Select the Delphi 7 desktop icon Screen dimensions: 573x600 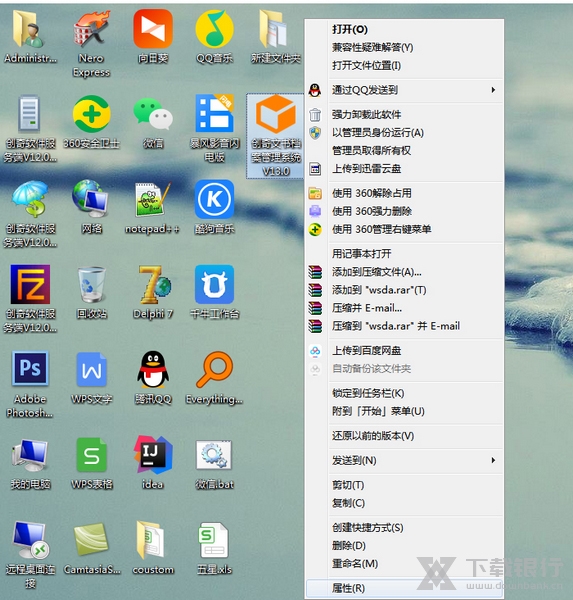[x=153, y=292]
